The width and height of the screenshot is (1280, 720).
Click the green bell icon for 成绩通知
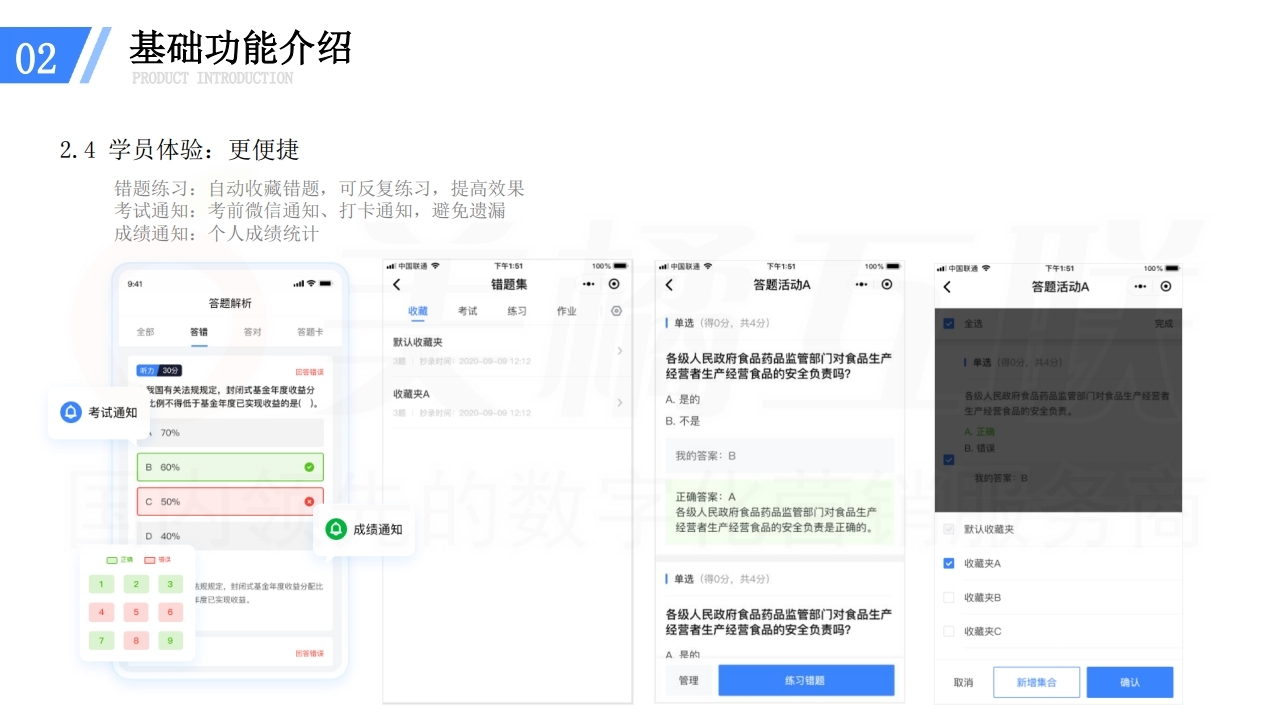point(336,529)
